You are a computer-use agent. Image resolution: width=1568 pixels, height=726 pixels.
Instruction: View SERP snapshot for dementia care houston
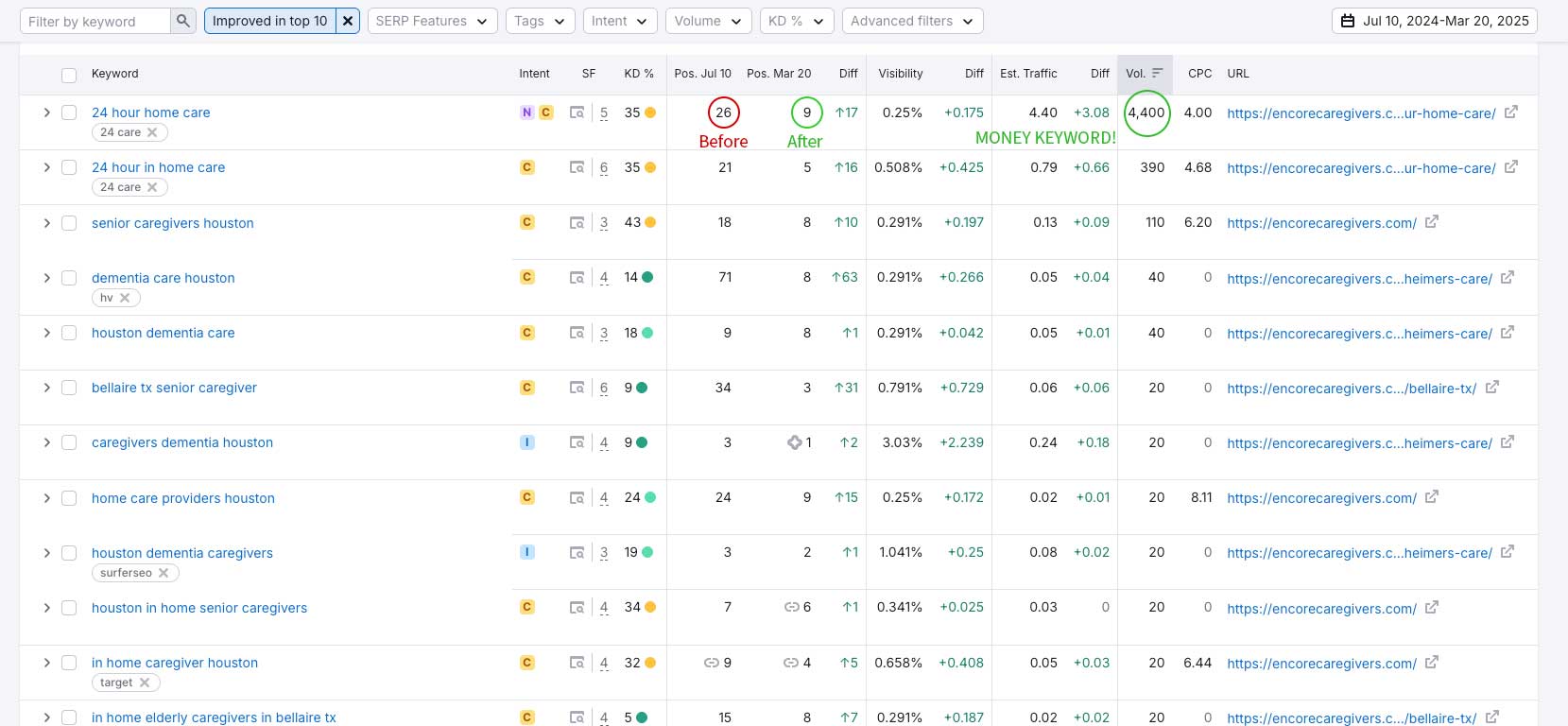coord(577,278)
